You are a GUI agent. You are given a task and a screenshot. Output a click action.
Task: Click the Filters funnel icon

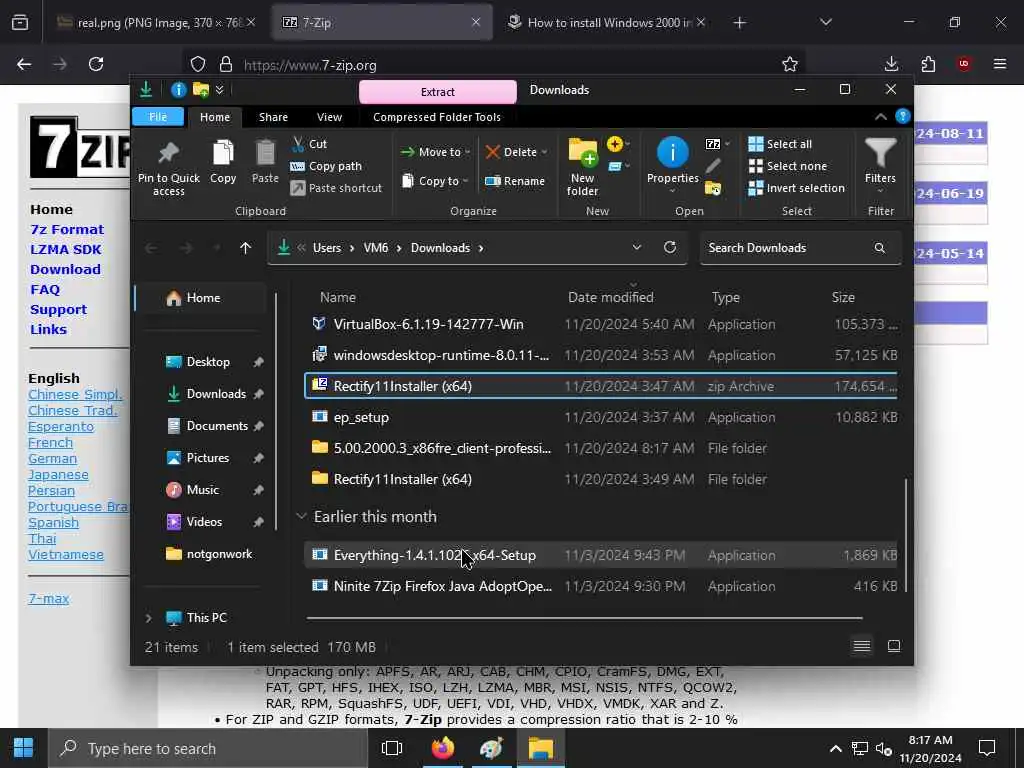(880, 153)
